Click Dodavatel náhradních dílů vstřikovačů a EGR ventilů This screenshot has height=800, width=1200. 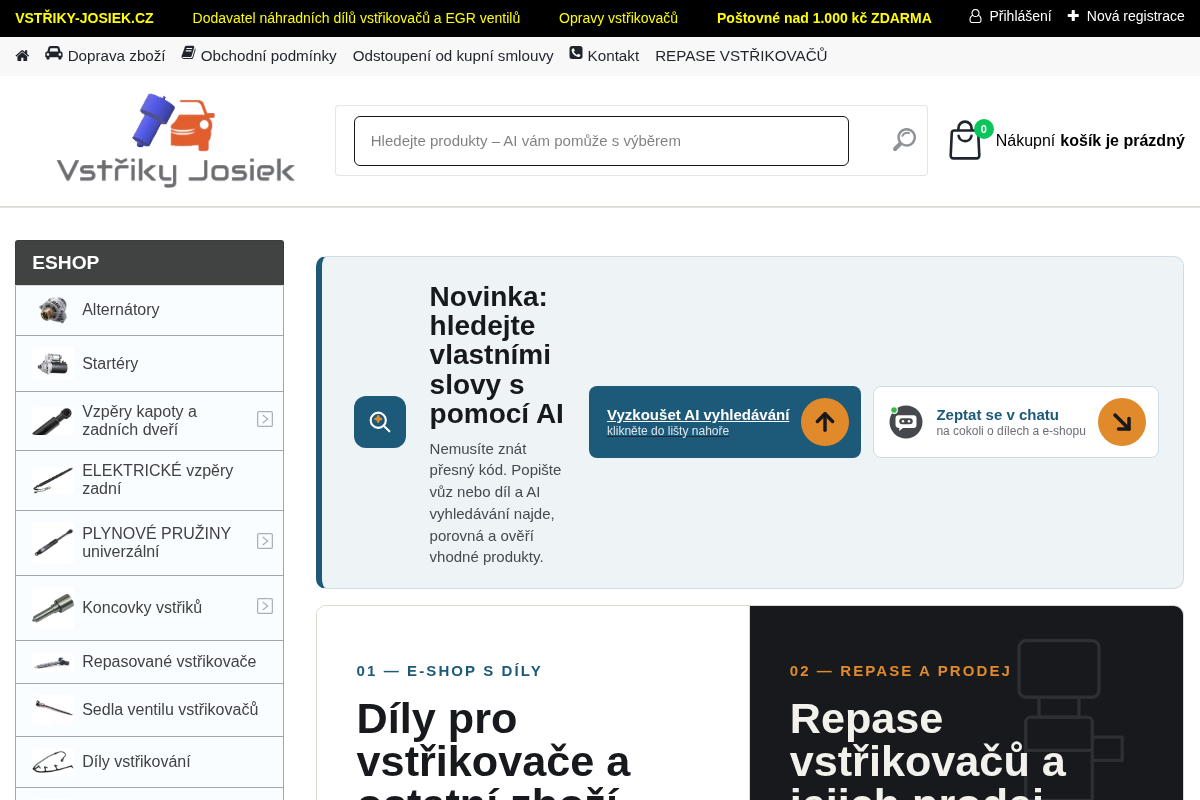coord(356,18)
